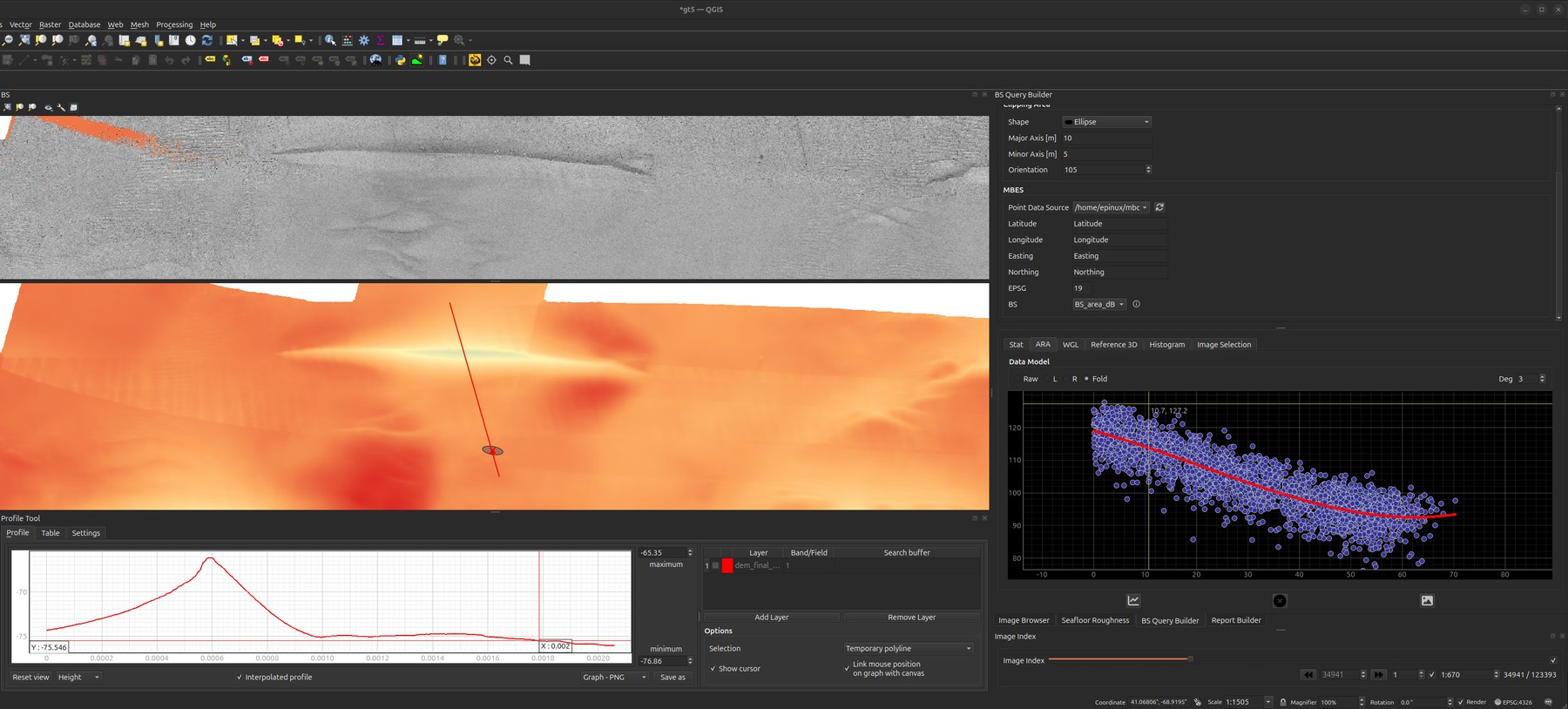Viewport: 1568px width, 709px height.
Task: Click the info icon beside BS_area_dB
Action: click(x=1136, y=304)
